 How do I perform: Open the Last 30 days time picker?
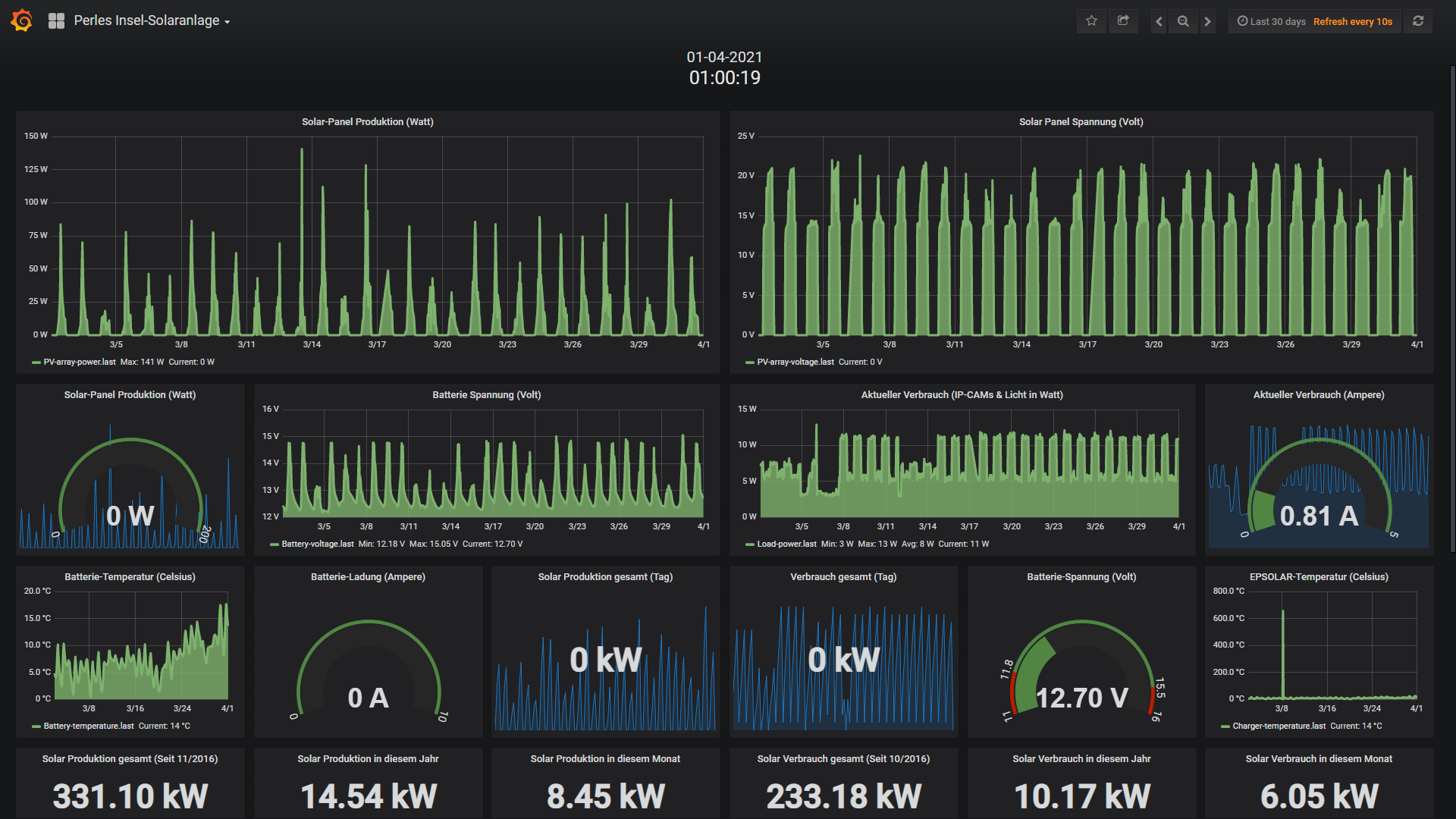1272,21
